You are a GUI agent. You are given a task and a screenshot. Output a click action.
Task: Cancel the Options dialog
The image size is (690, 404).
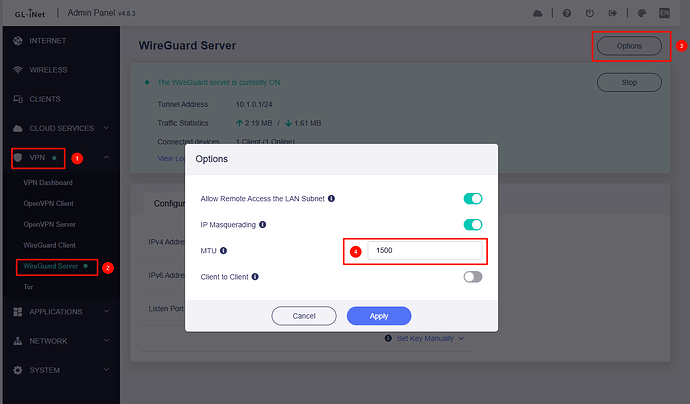(x=303, y=315)
